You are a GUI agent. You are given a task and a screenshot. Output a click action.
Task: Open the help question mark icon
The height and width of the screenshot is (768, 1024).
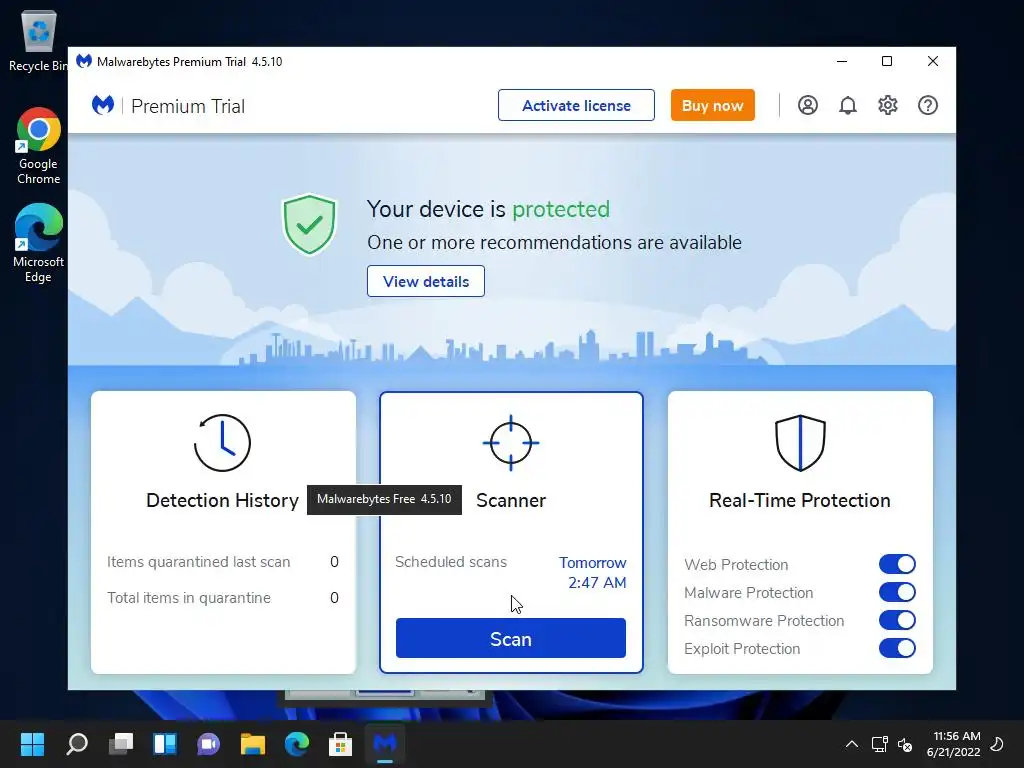(928, 105)
